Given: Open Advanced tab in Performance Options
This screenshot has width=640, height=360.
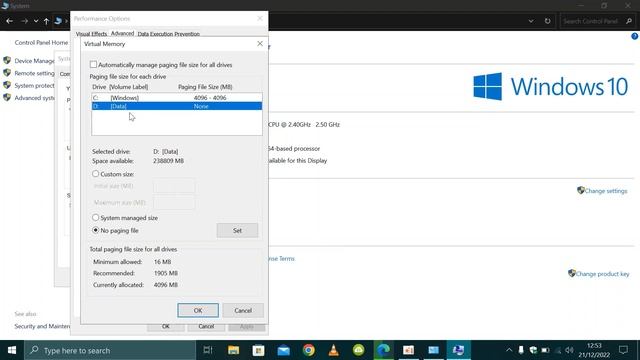Looking at the screenshot, I should (122, 33).
